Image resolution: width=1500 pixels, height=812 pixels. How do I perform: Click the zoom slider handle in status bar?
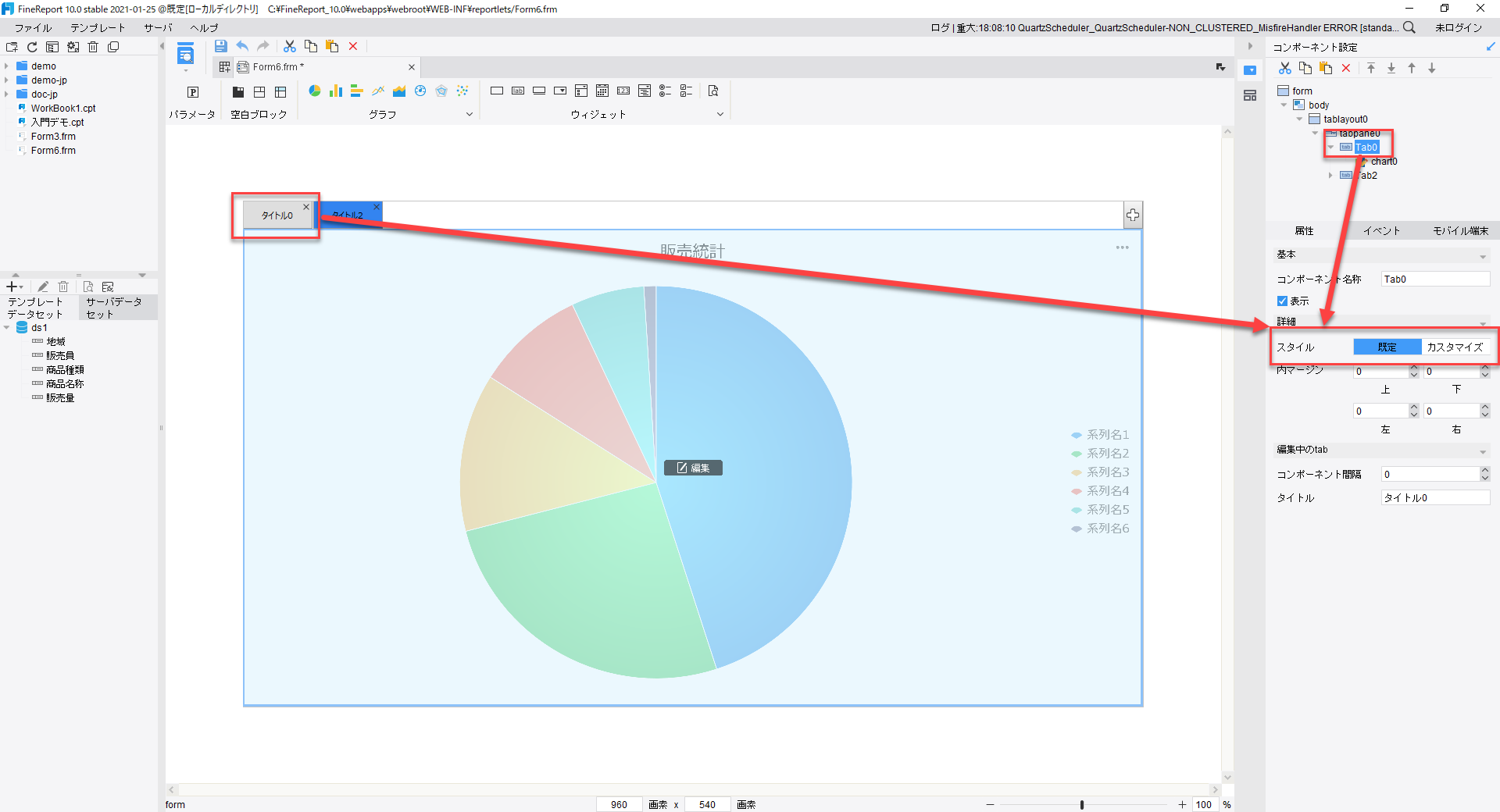[x=1082, y=805]
